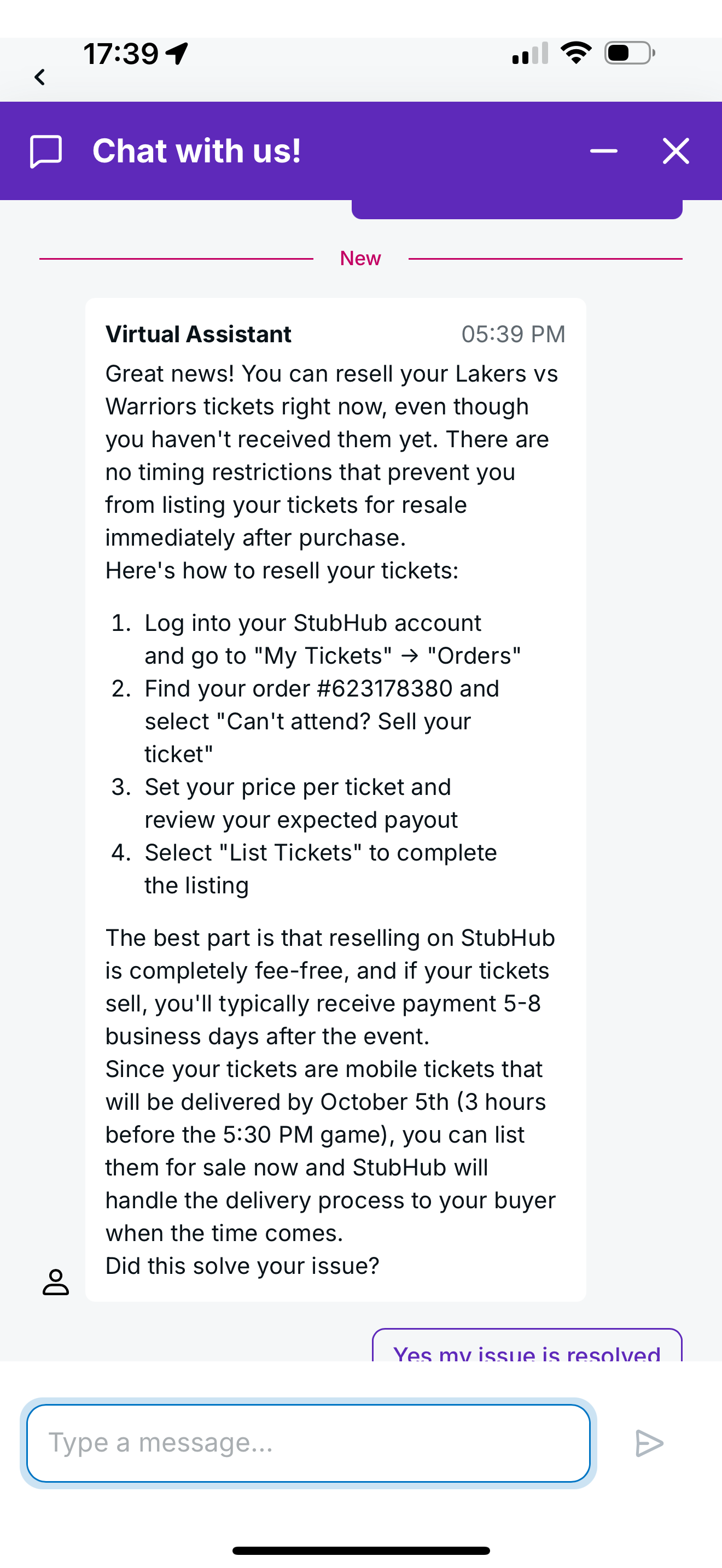Tap the 17:39 status bar clock
This screenshot has height=1568, width=722.
pyautogui.click(x=120, y=54)
